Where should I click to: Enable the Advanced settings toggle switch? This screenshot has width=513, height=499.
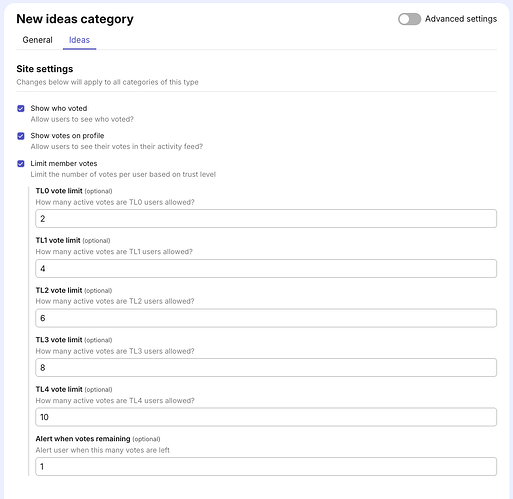[x=409, y=19]
